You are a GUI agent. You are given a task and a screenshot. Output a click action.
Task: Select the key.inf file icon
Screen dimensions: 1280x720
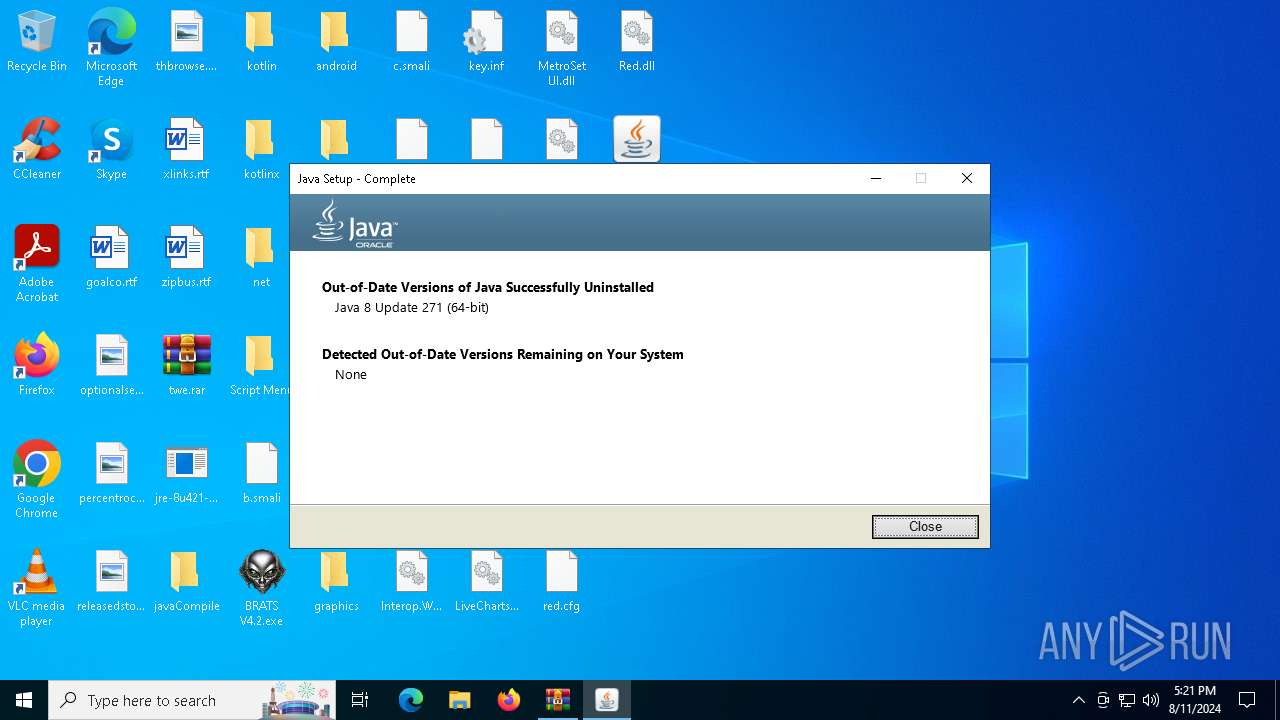pos(486,42)
